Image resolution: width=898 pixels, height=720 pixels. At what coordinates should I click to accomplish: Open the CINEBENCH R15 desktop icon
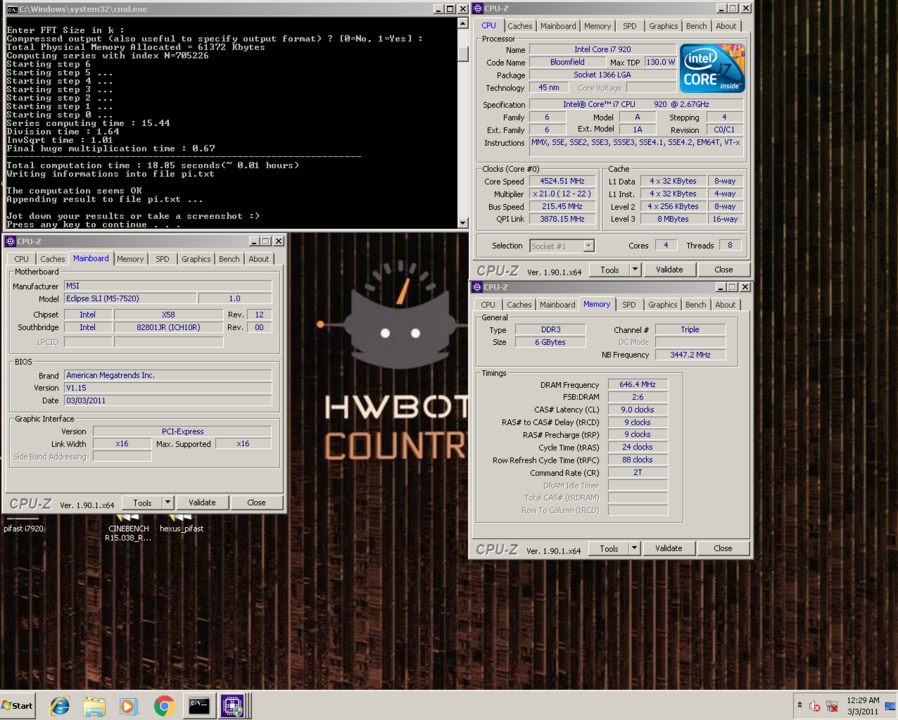click(128, 528)
